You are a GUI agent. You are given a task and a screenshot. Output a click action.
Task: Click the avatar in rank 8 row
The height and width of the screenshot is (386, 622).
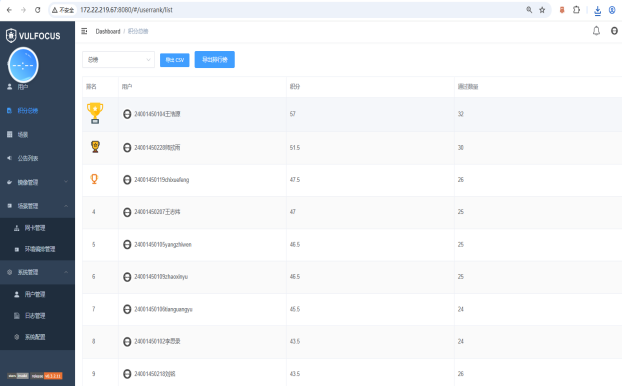point(127,341)
